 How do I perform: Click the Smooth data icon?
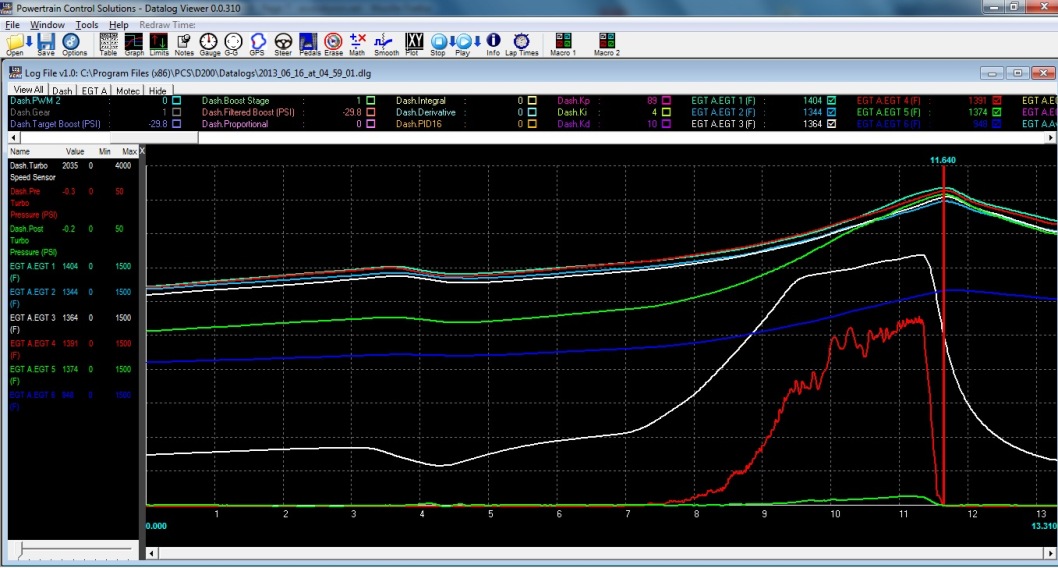point(386,42)
